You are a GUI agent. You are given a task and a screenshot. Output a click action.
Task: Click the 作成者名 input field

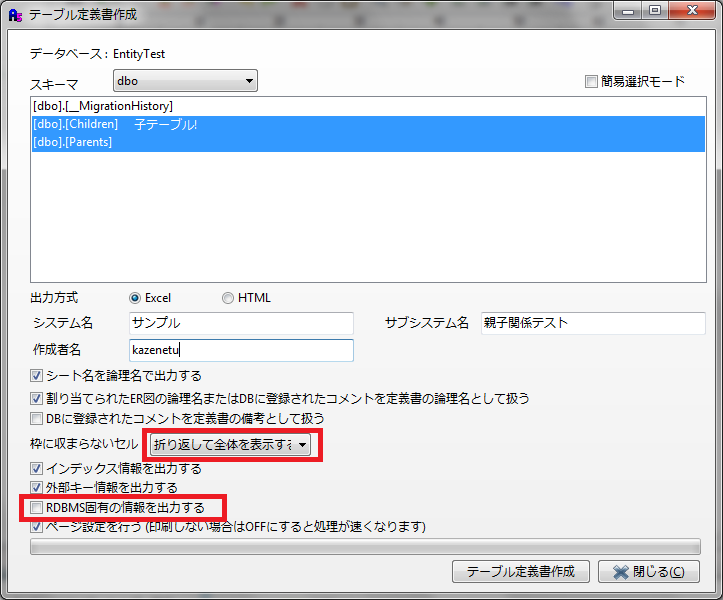[x=241, y=350]
